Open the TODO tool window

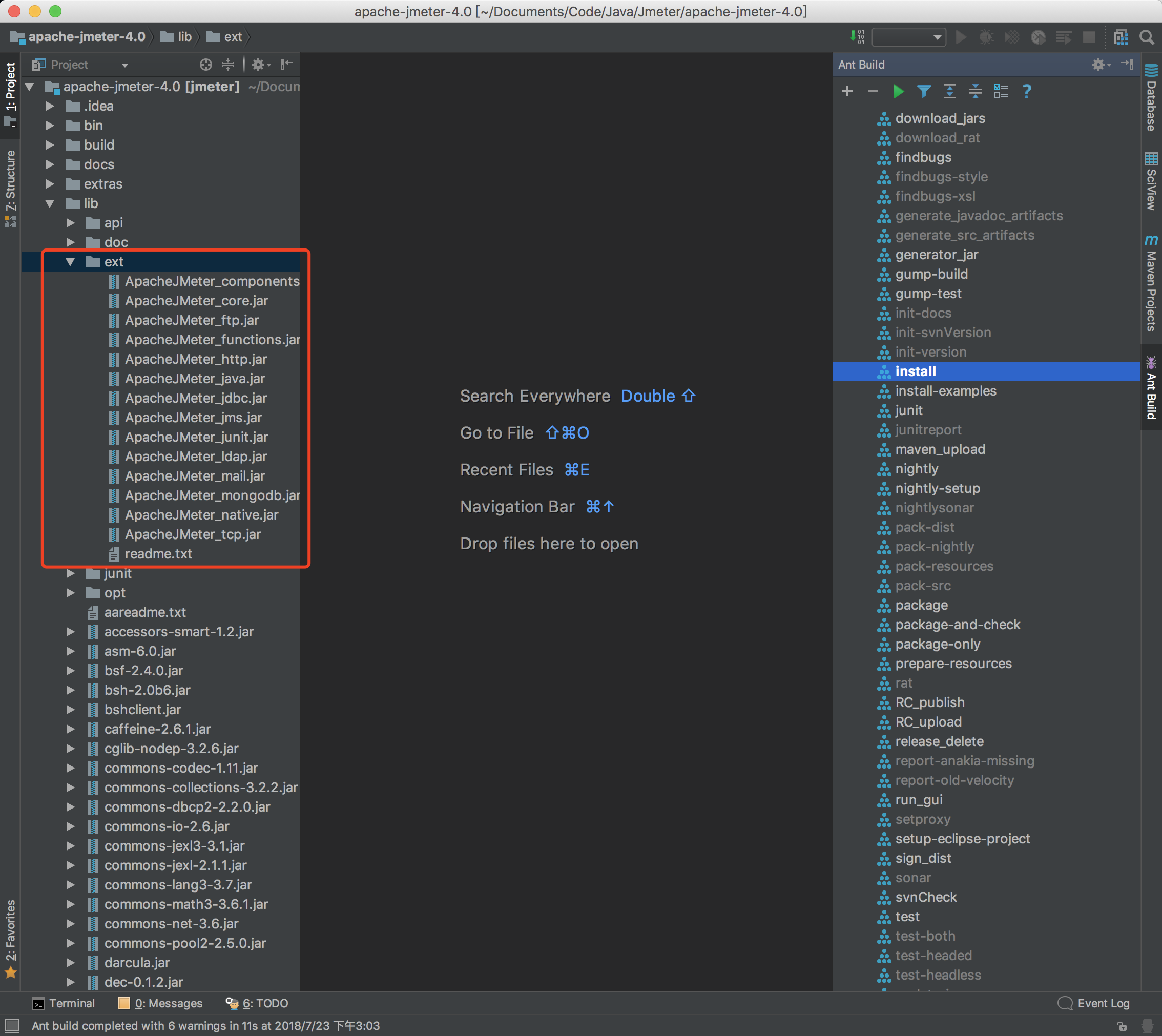(257, 1003)
